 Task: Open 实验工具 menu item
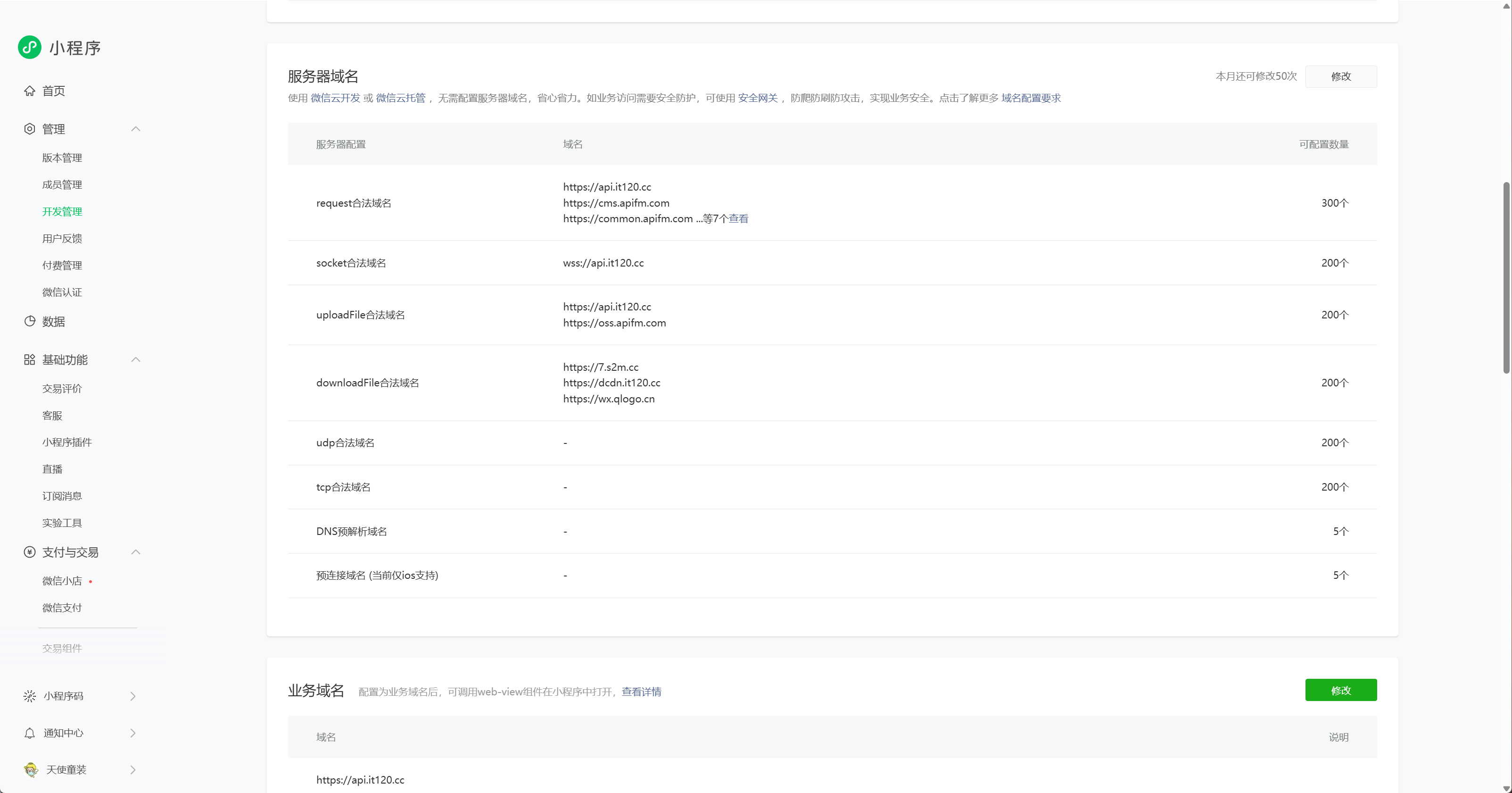click(x=62, y=523)
